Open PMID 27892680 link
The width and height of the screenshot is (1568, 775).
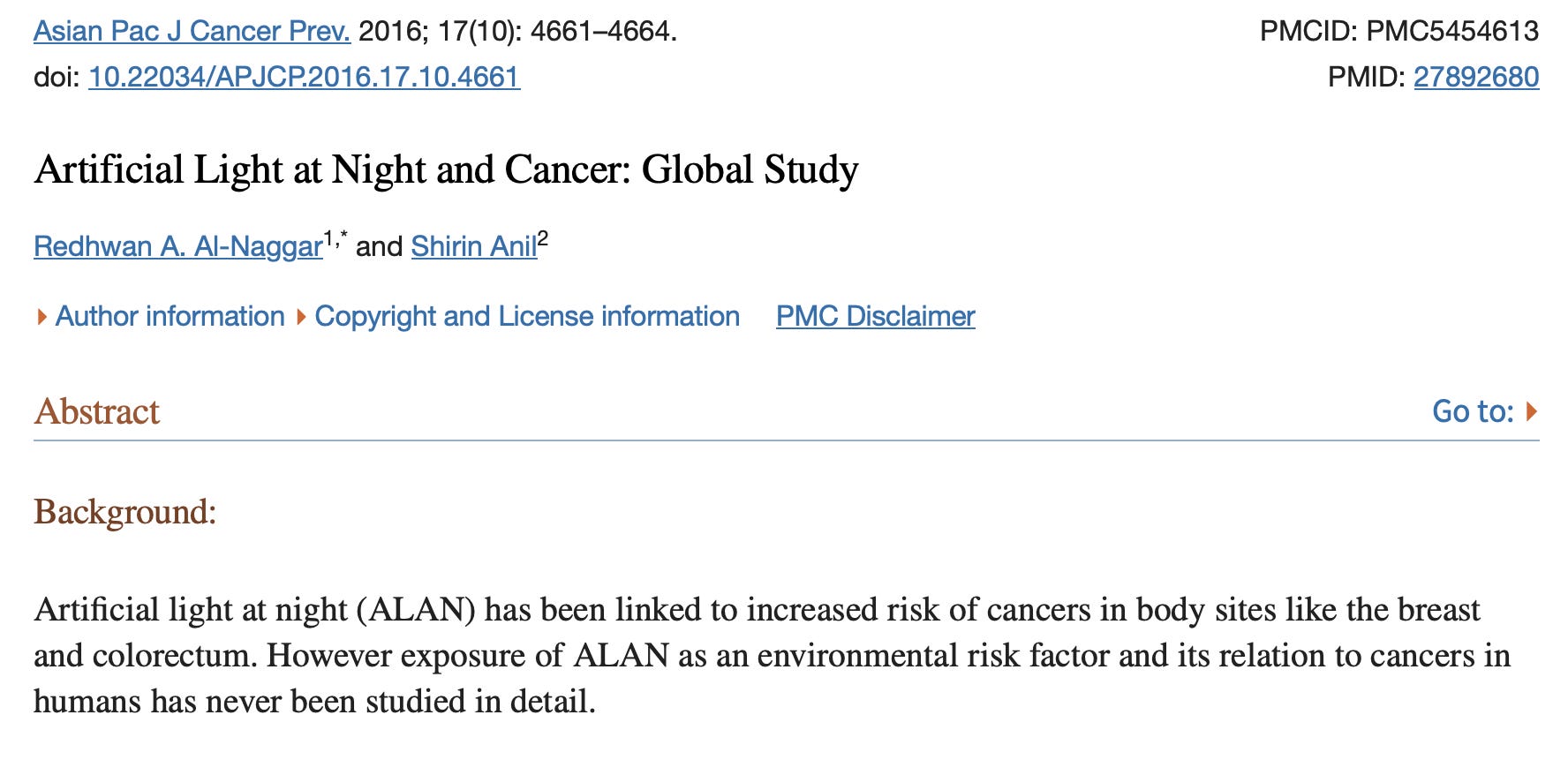(x=1476, y=78)
